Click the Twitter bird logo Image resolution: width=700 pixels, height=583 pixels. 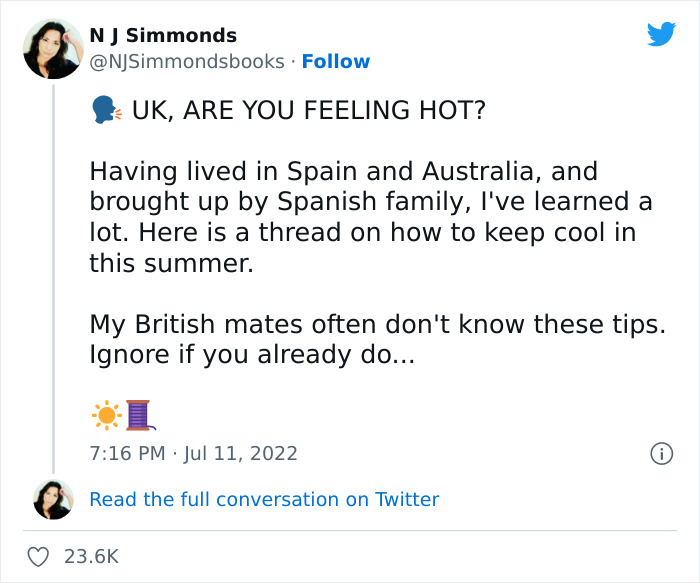pyautogui.click(x=661, y=35)
